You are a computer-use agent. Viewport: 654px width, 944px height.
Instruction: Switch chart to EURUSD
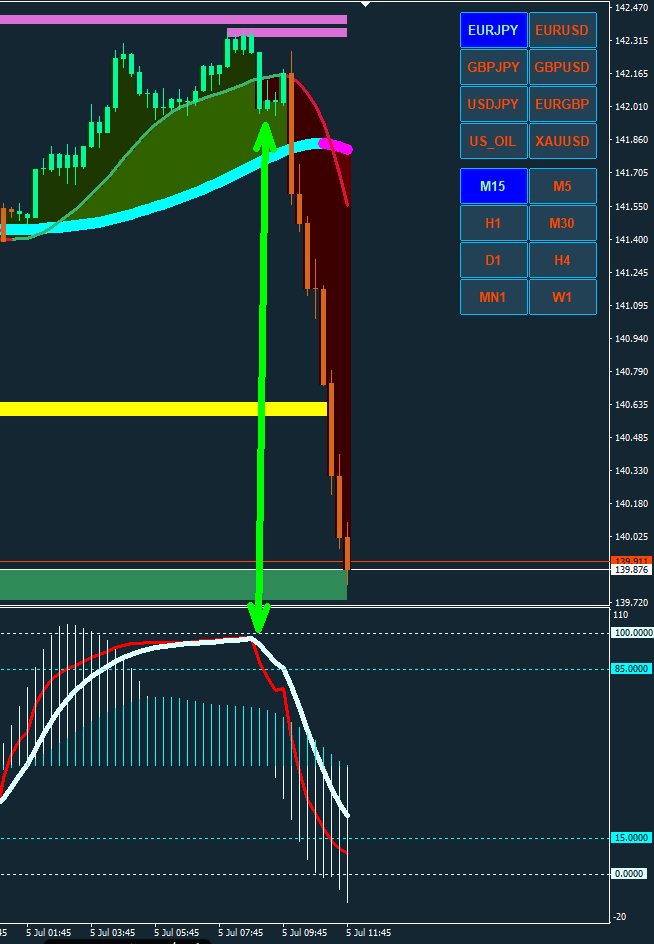coord(562,30)
